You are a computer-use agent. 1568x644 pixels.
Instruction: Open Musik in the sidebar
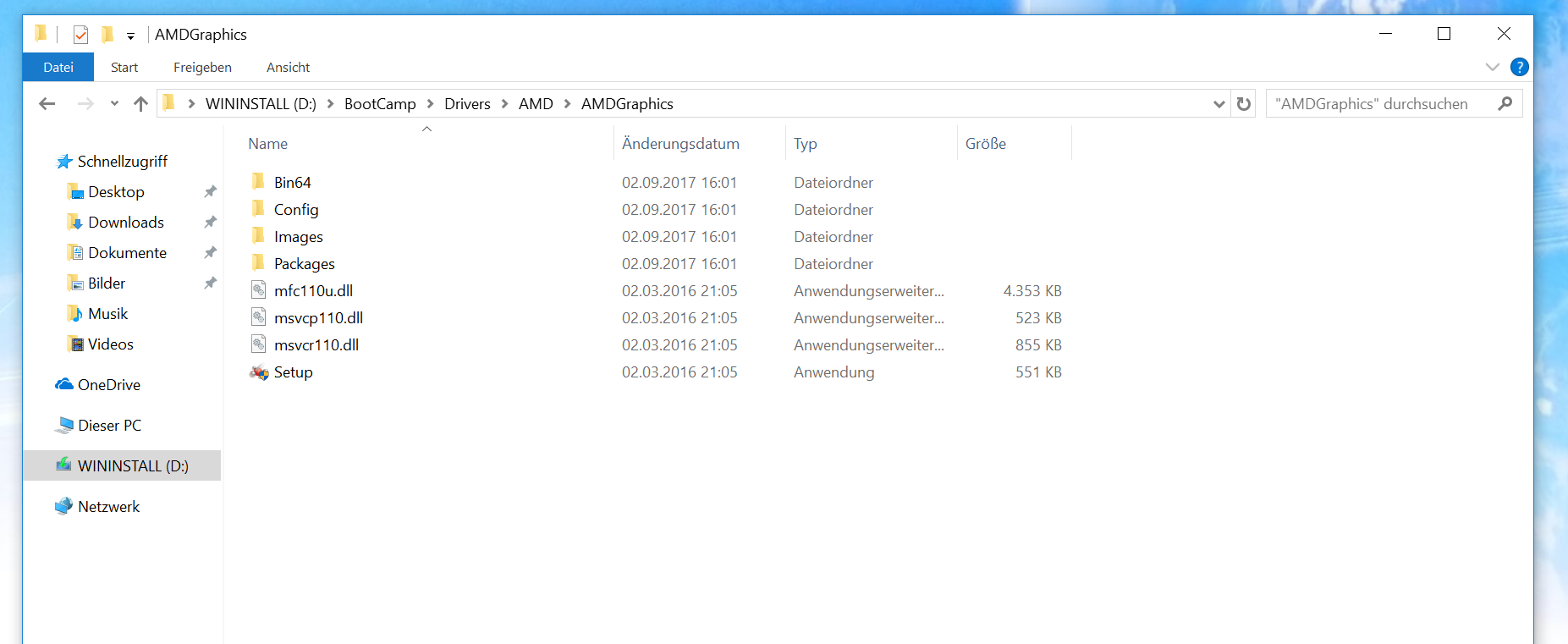(x=108, y=313)
